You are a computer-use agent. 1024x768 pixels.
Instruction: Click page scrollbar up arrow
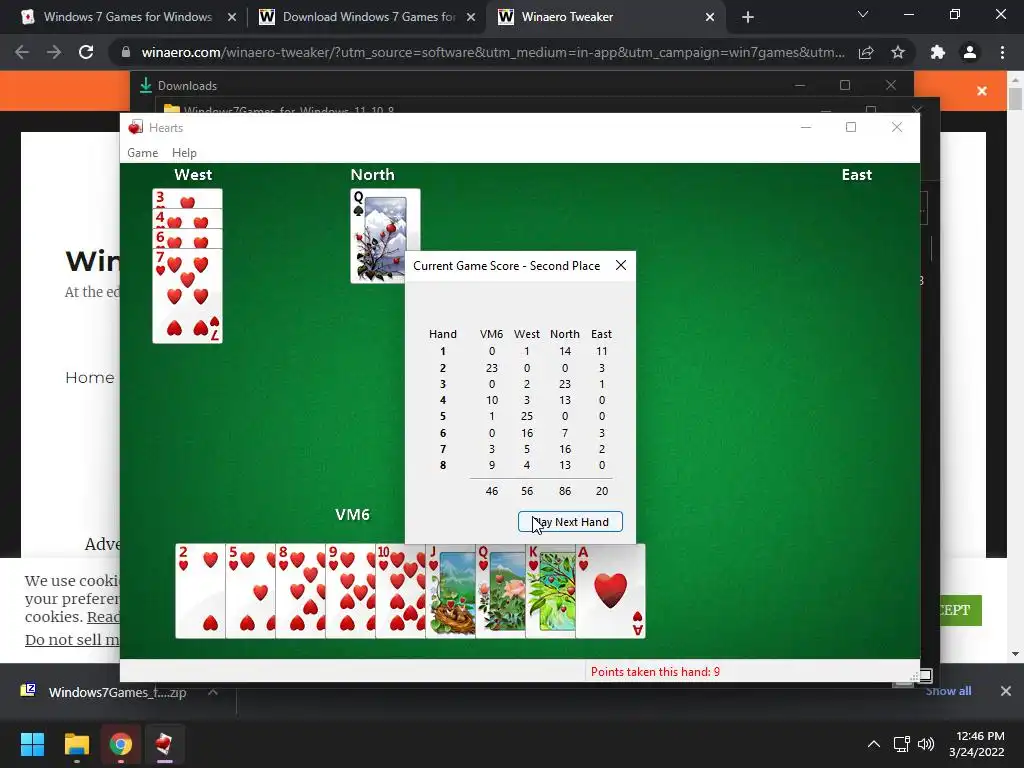pyautogui.click(x=1015, y=80)
